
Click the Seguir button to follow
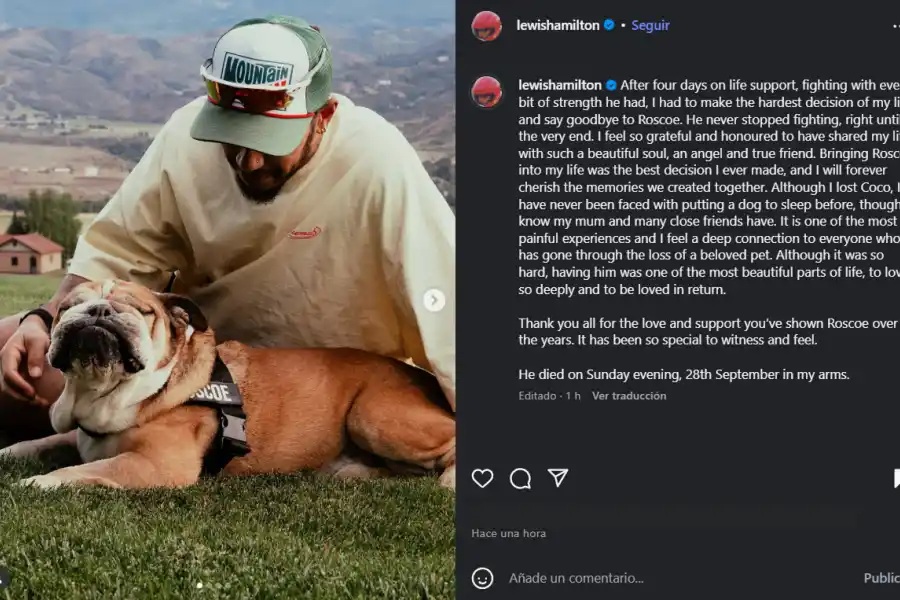coord(650,24)
